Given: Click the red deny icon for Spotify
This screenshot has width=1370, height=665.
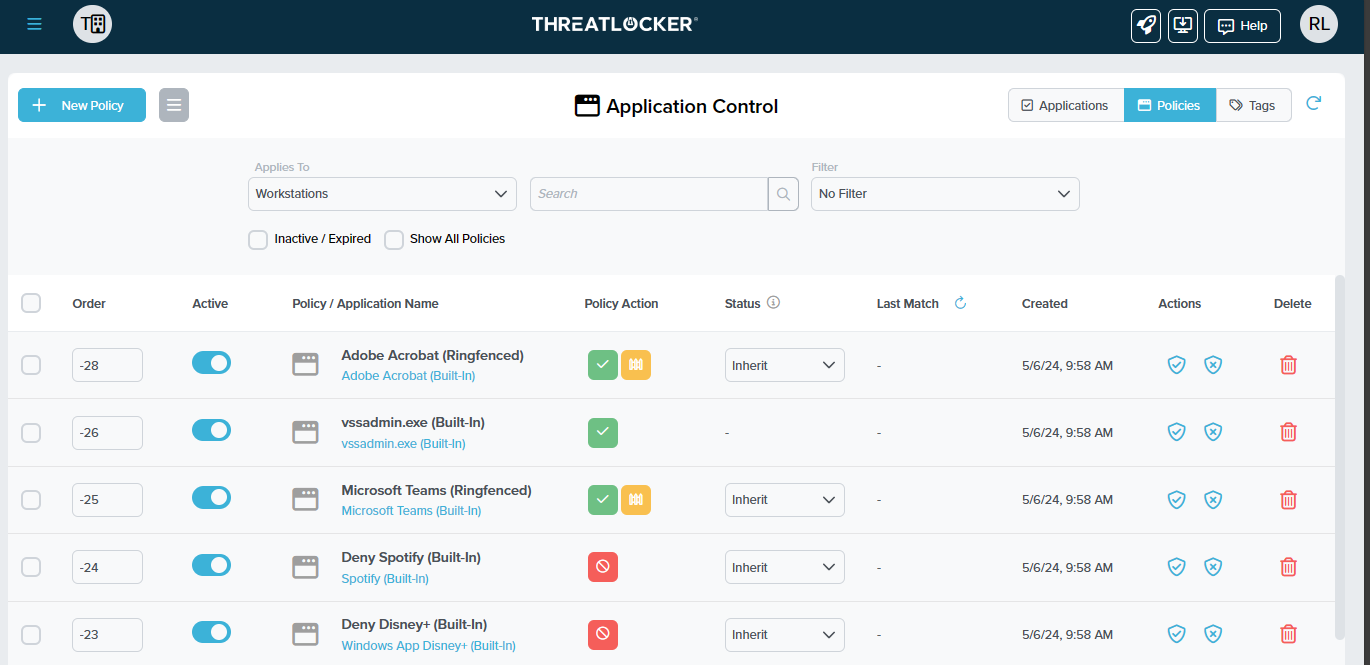Looking at the screenshot, I should tap(603, 567).
